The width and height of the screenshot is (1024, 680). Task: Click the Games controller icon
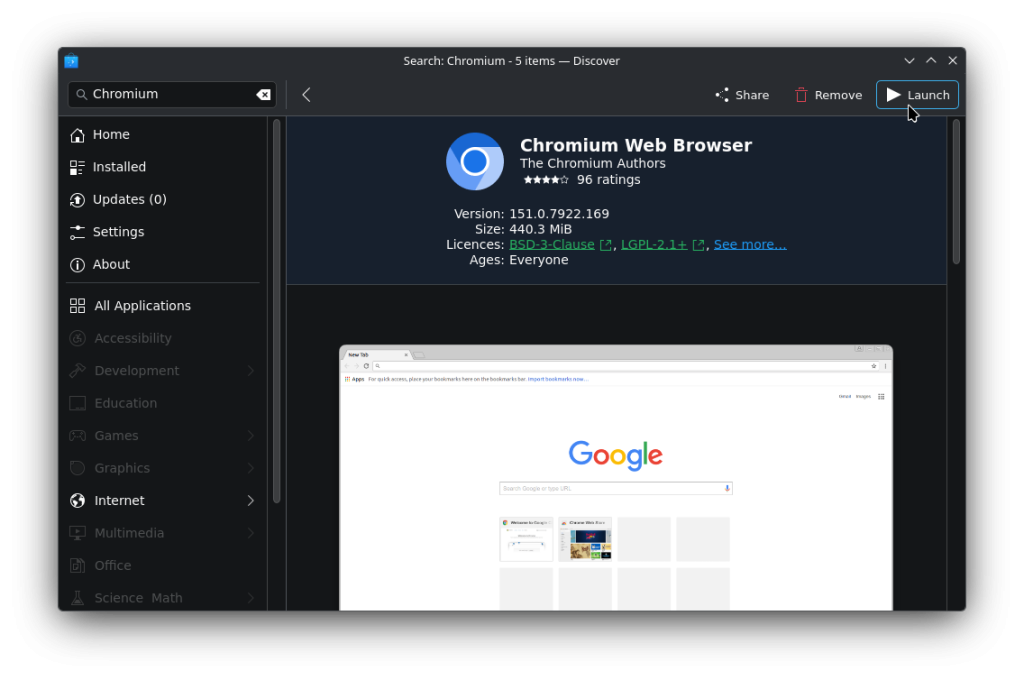tap(77, 436)
